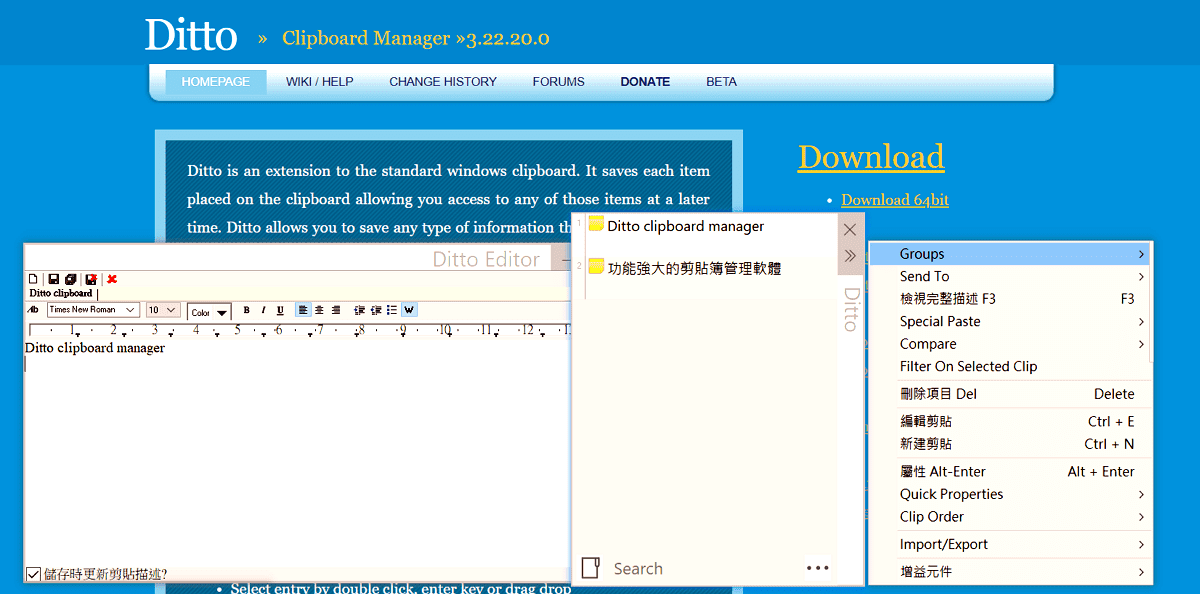The height and width of the screenshot is (594, 1200).
Task: Toggle the word wrap W button
Action: pyautogui.click(x=409, y=310)
